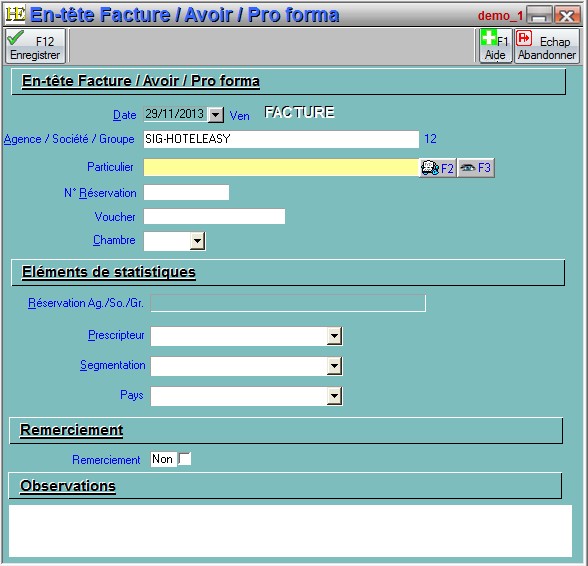Open customer search with F2 button

click(x=437, y=168)
